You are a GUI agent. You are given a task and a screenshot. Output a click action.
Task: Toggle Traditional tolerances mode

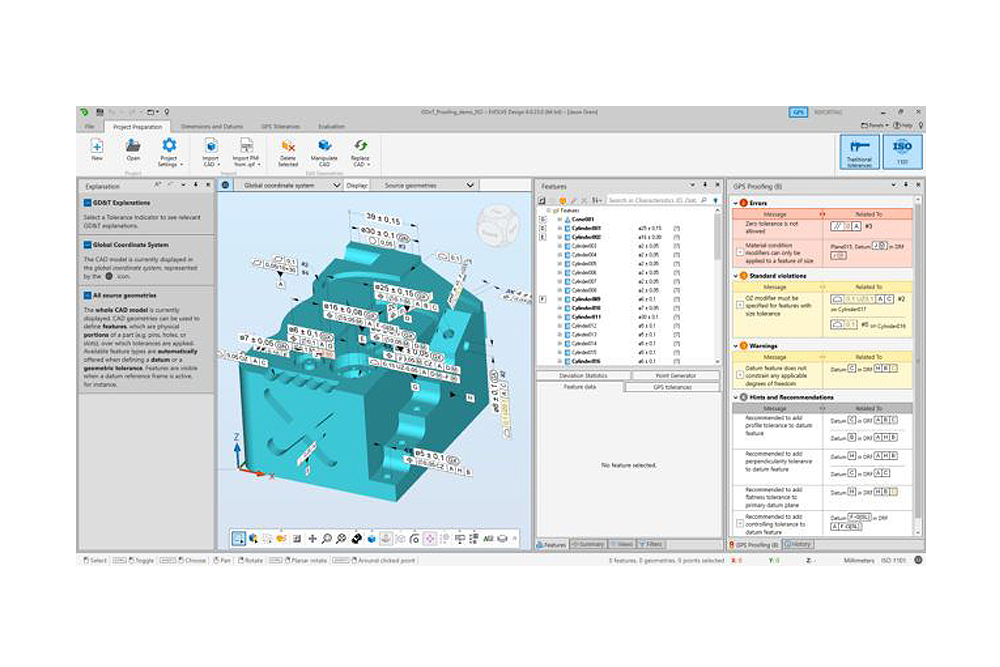coord(859,151)
